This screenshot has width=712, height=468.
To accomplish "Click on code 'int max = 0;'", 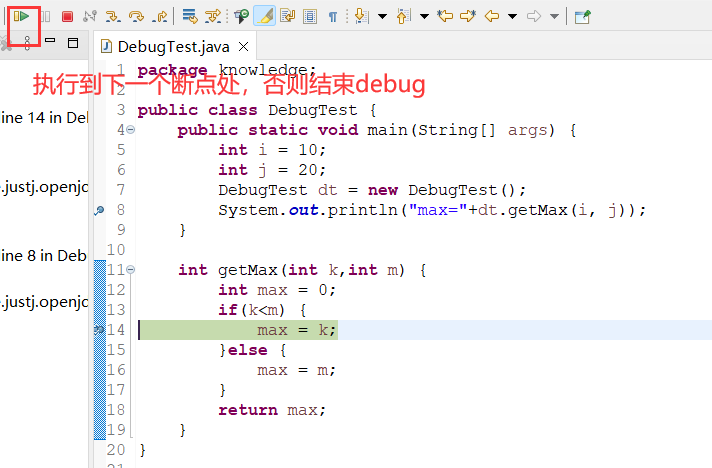I will point(277,290).
